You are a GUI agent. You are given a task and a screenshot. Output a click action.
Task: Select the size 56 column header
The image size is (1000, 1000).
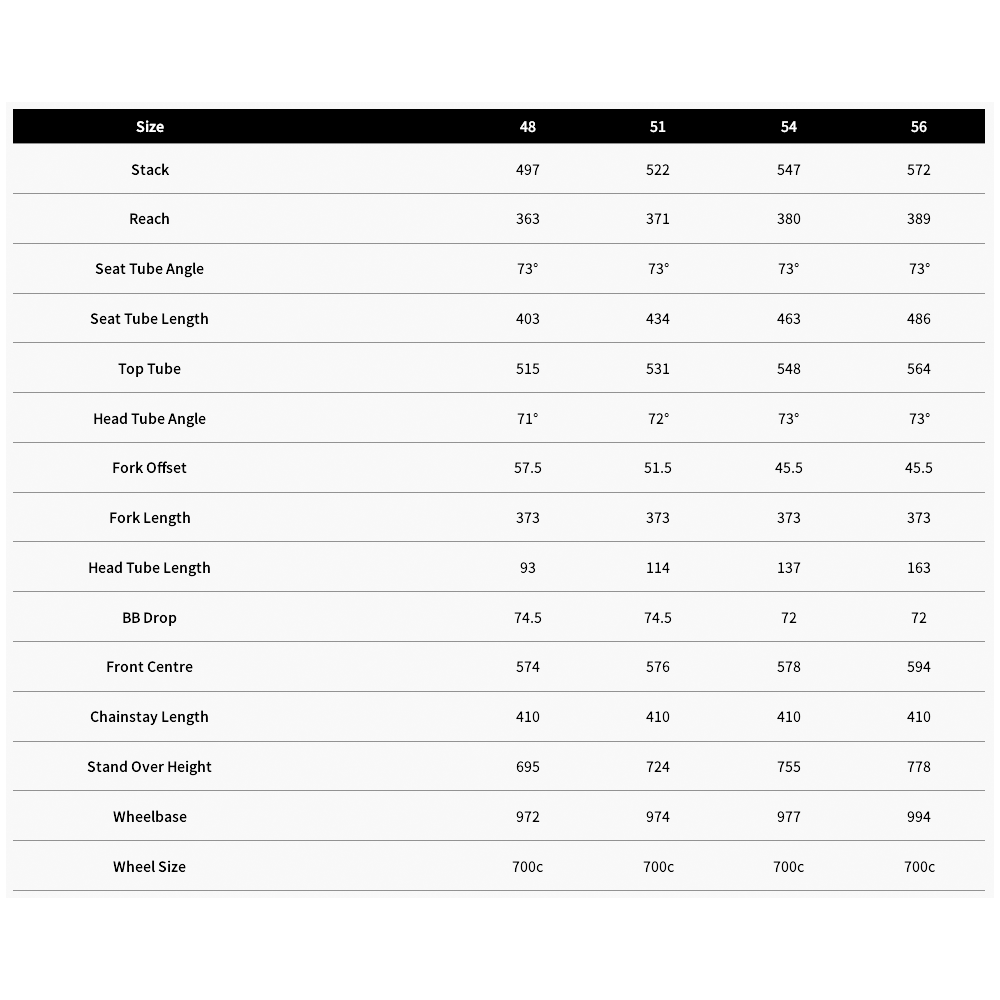(x=918, y=127)
